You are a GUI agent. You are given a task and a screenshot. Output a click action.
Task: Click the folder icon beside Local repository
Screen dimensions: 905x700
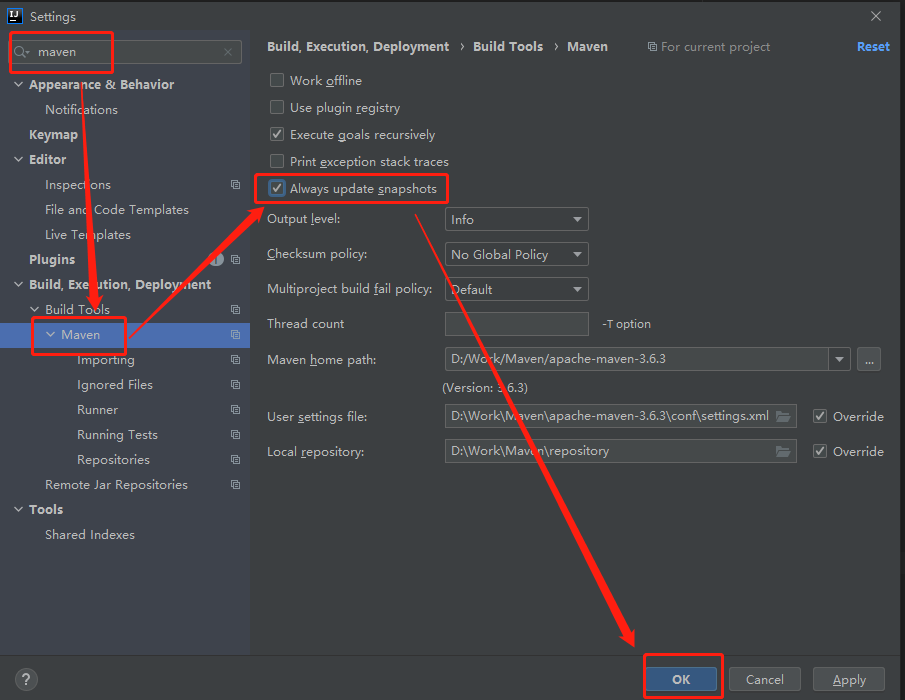[784, 451]
